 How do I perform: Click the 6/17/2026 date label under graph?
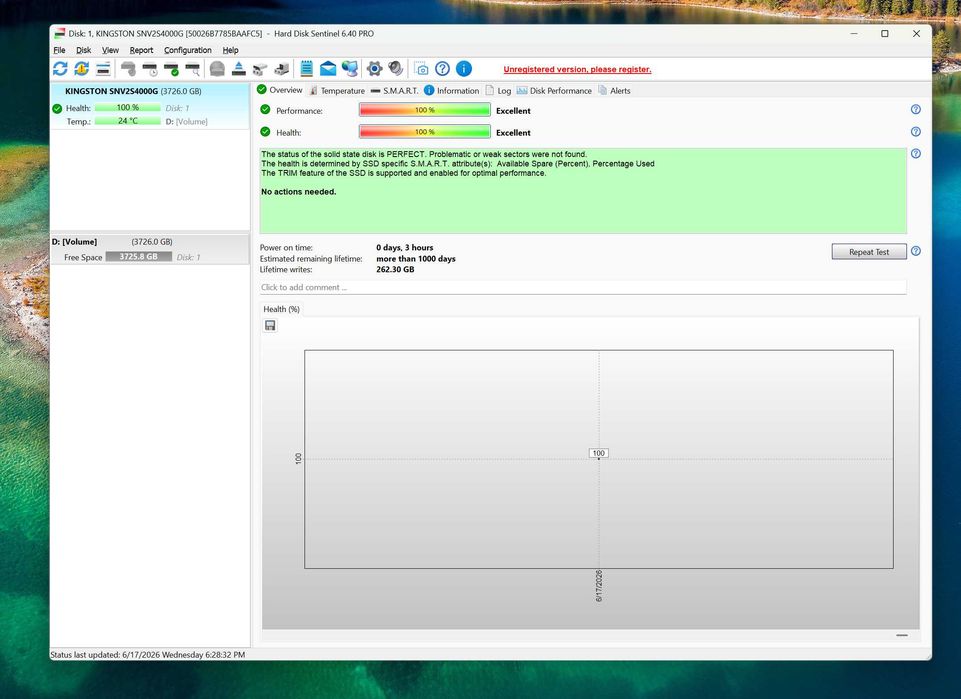point(599,586)
